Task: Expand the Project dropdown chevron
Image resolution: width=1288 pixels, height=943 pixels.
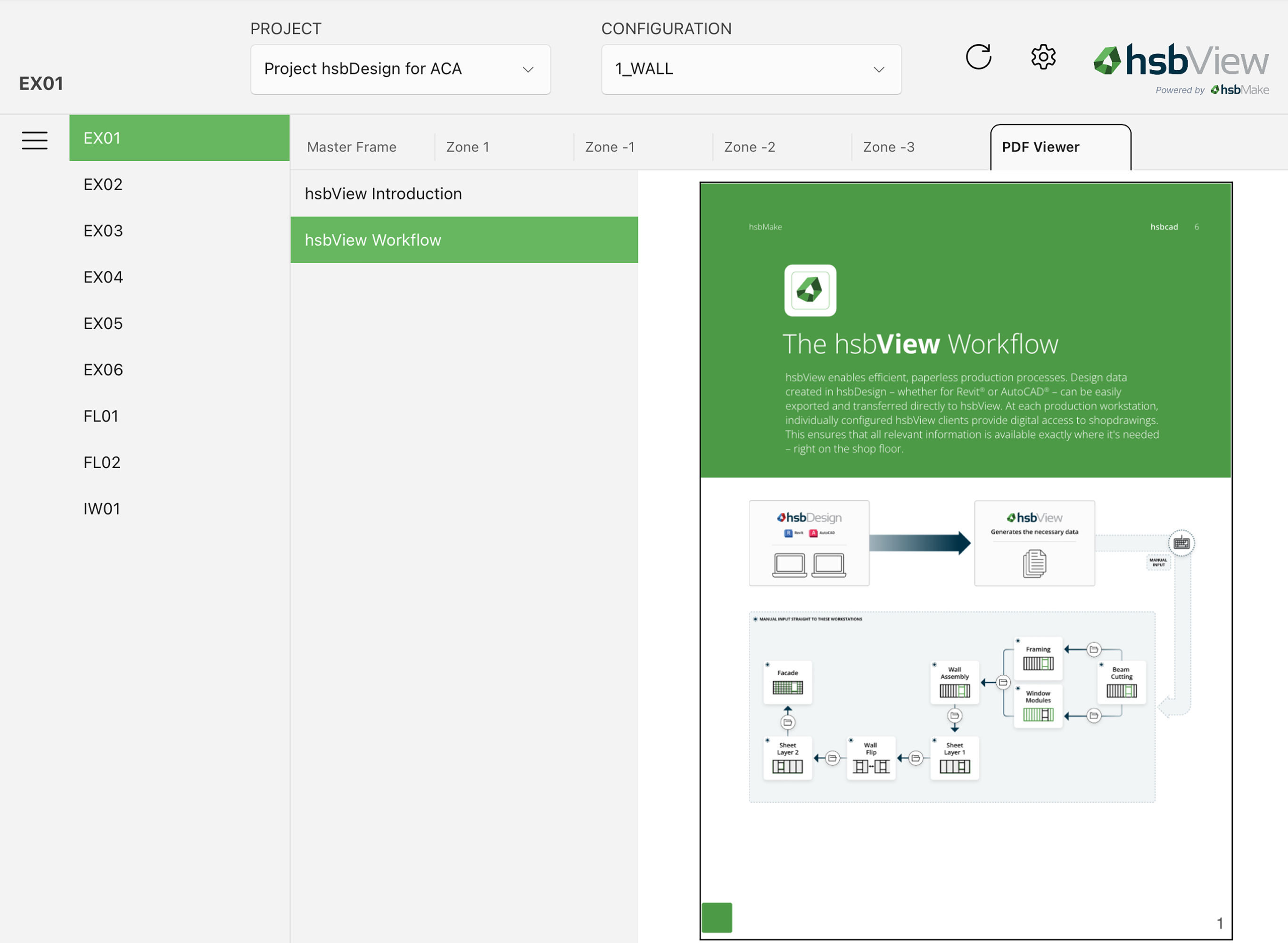Action: click(528, 70)
